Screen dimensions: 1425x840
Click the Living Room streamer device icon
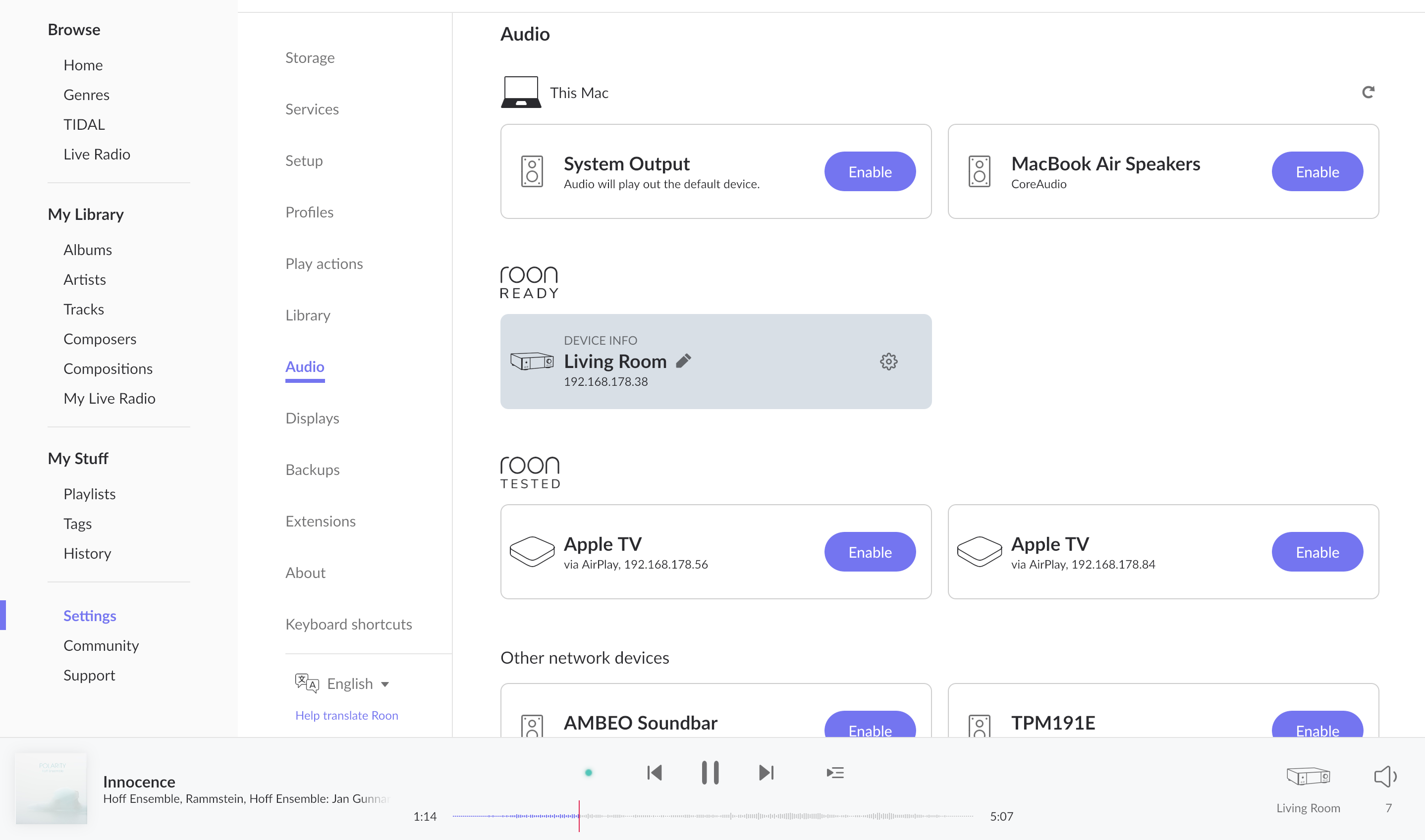point(532,361)
